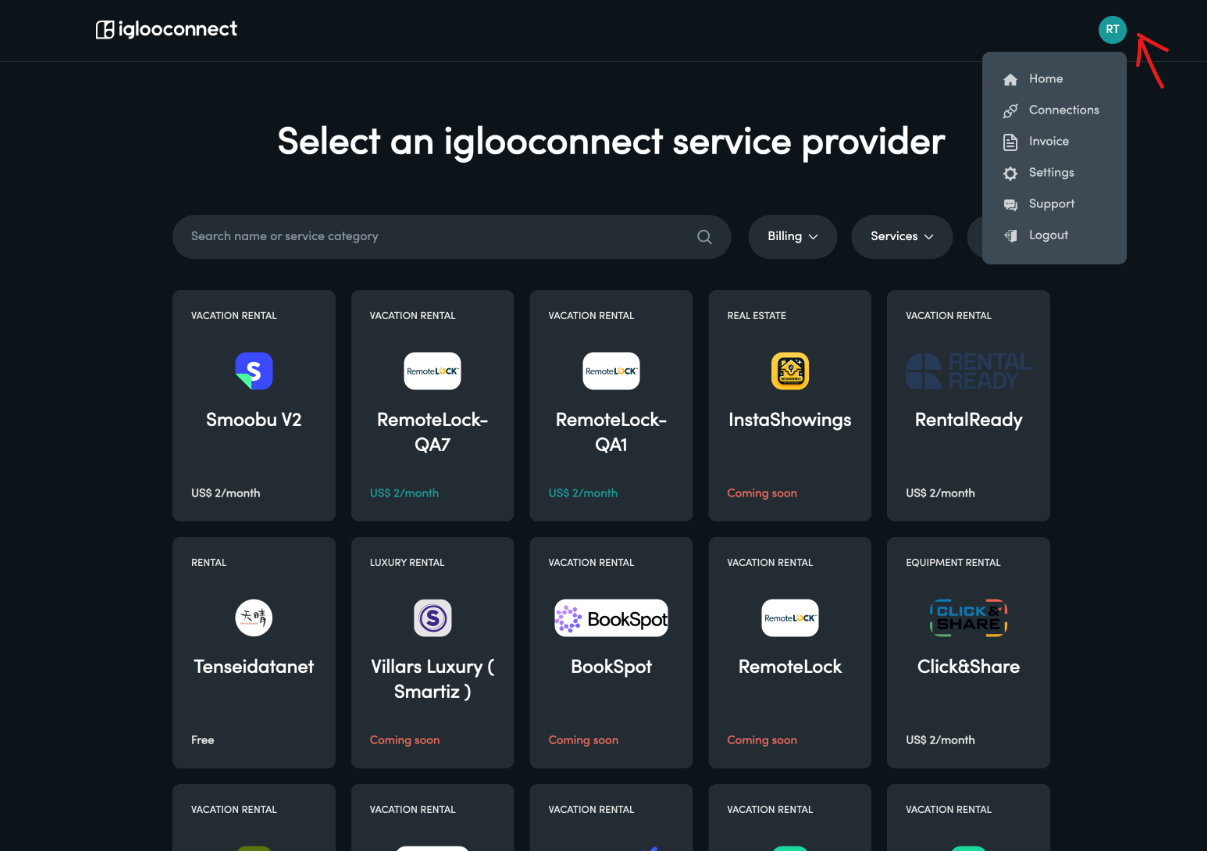
Task: Click the Smoobu V2 logo
Action: click(x=254, y=371)
